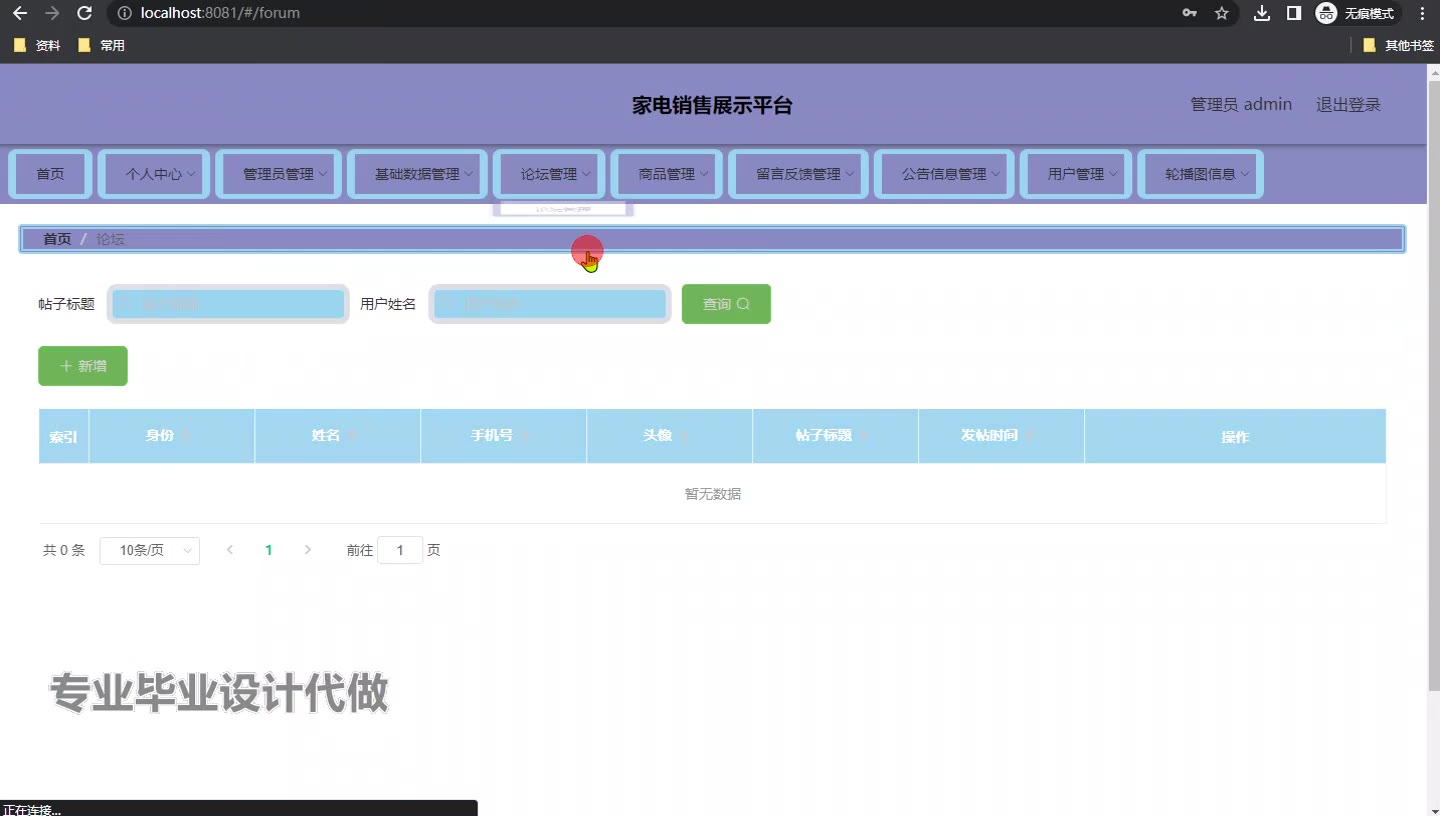Expand the 基础数据管理 menu
Screen dimensions: 1440x816
click(x=417, y=174)
